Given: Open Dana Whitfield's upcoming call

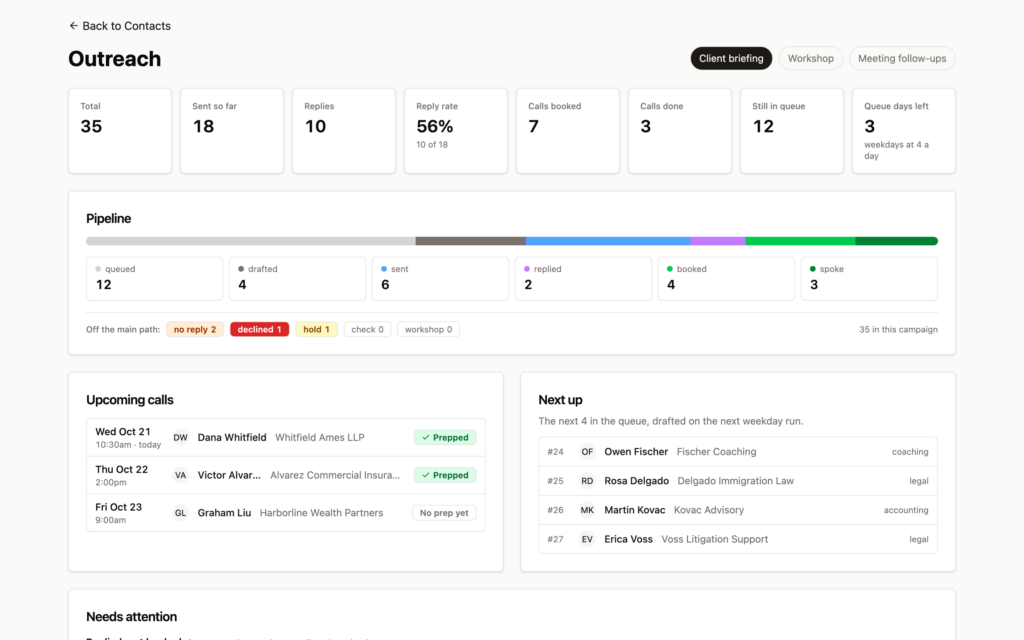Looking at the screenshot, I should coord(286,438).
